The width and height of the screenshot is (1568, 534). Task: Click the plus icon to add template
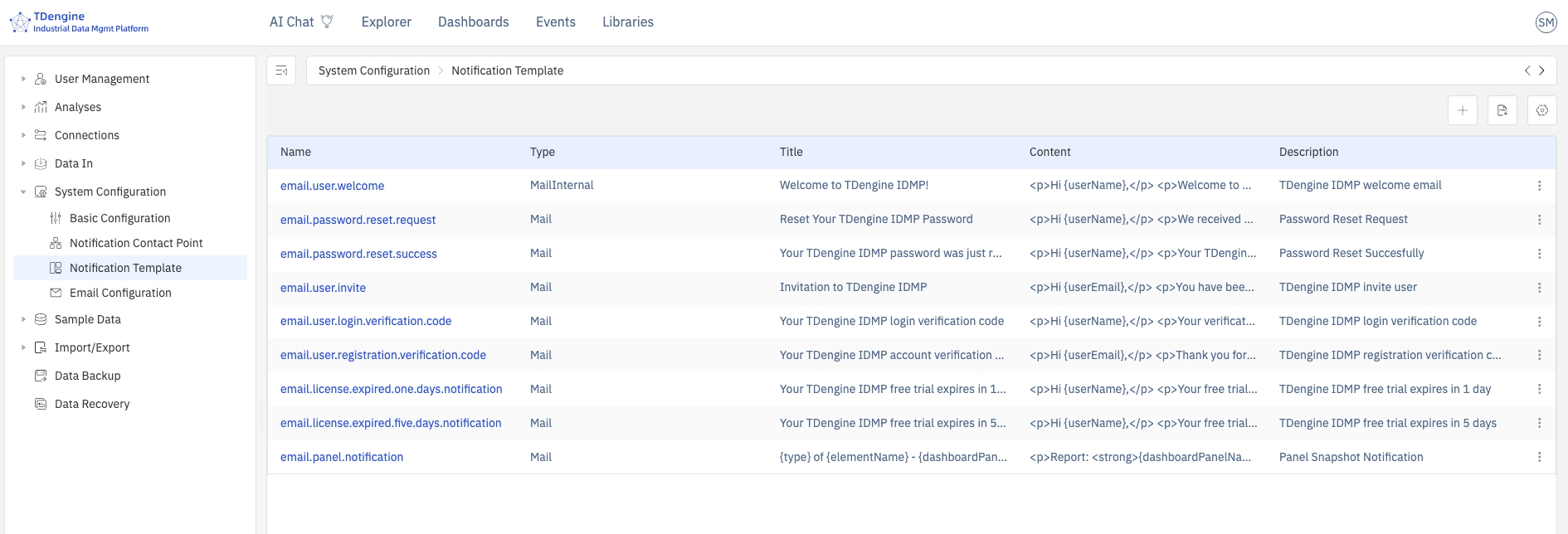[x=1462, y=110]
